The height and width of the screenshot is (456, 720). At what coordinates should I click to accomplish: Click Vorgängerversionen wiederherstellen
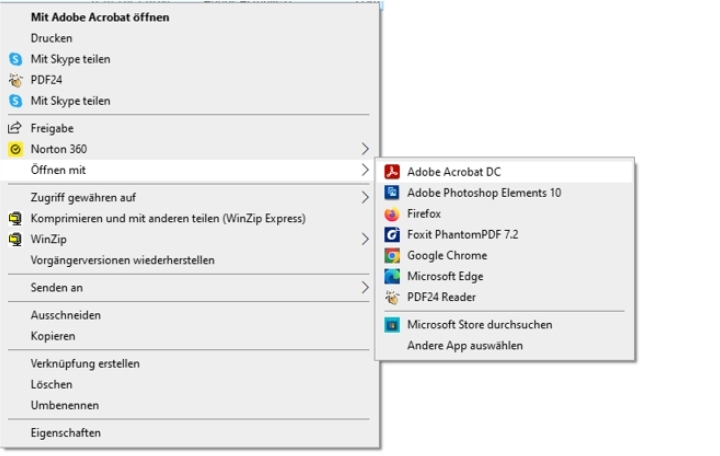coord(122,260)
